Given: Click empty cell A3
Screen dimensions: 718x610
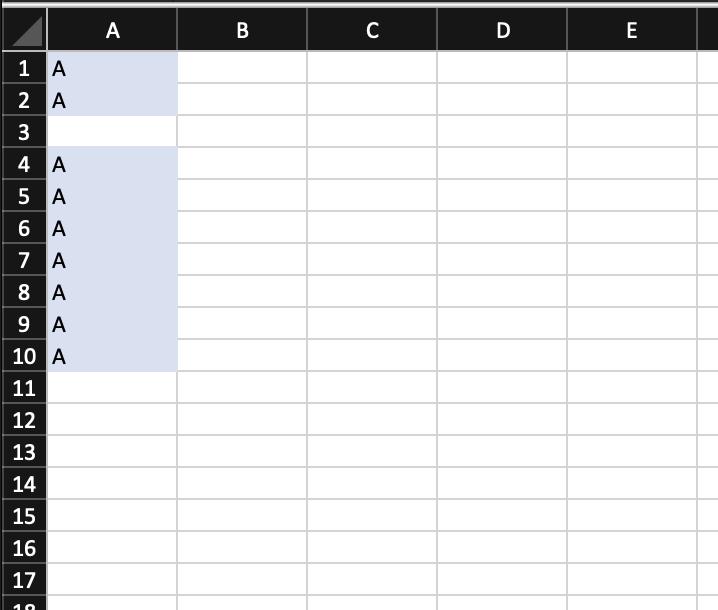Looking at the screenshot, I should (112, 132).
